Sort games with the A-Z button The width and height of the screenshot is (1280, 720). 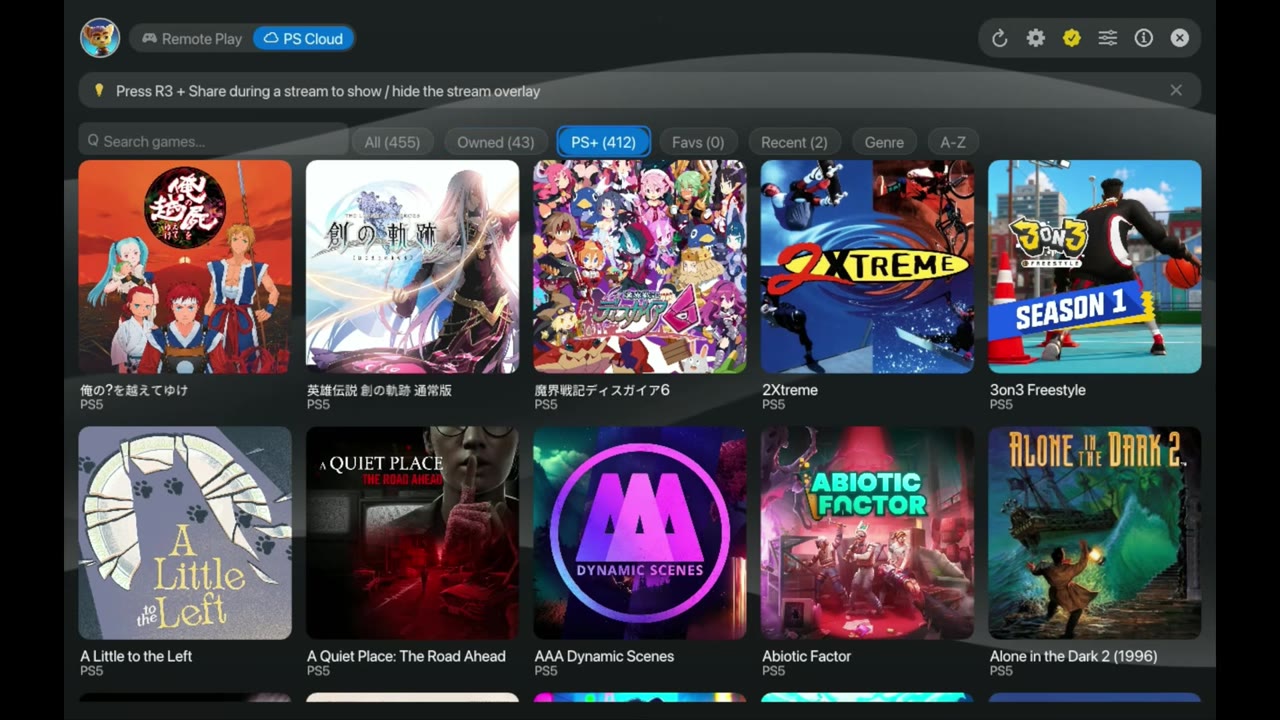(953, 142)
